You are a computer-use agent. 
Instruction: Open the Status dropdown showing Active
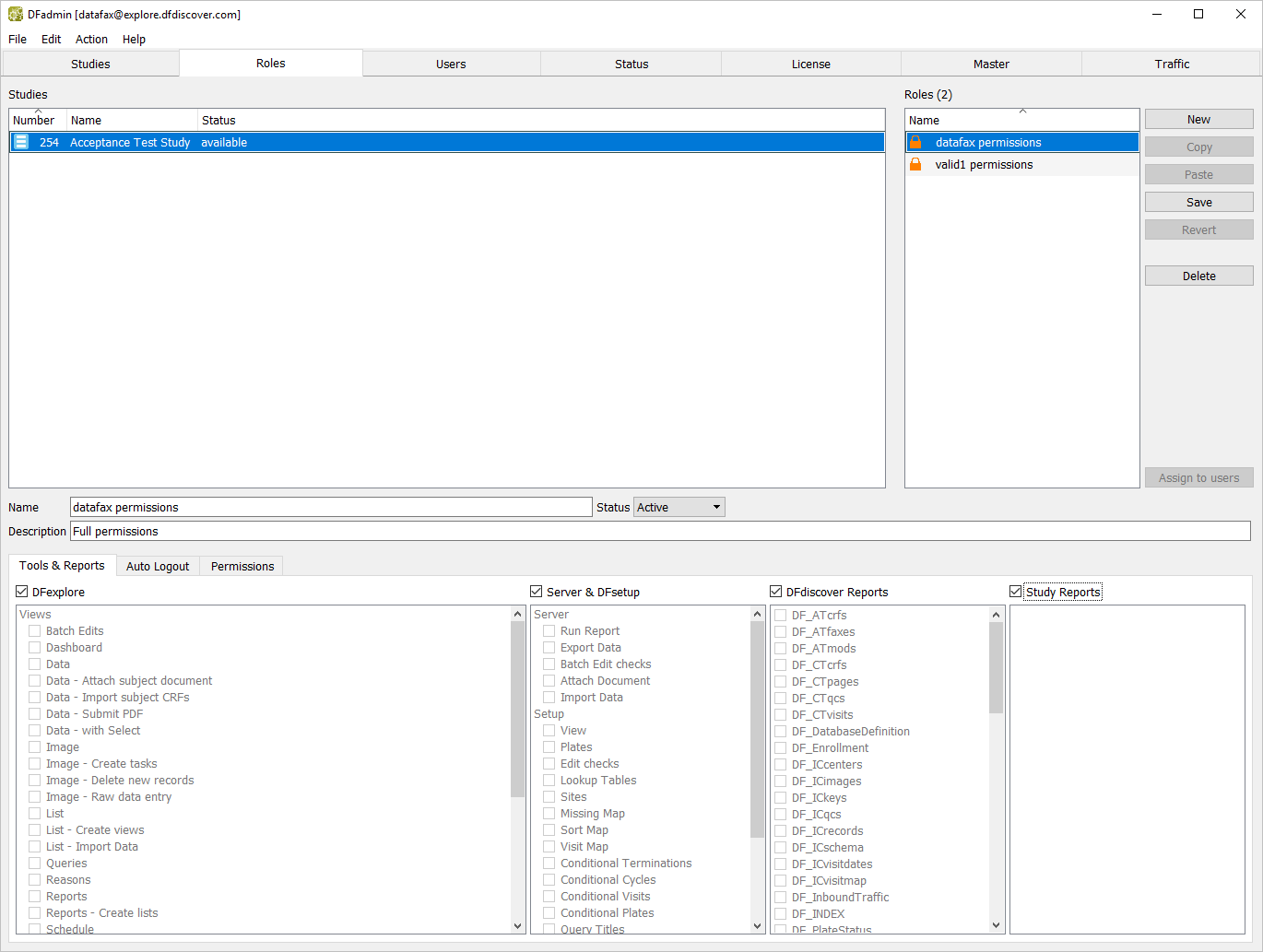(x=679, y=507)
